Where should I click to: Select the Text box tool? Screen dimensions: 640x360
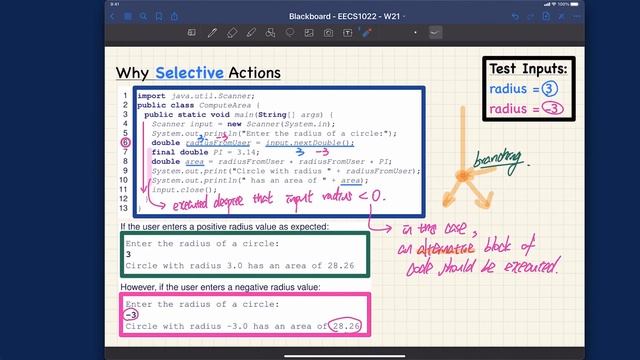[x=347, y=33]
